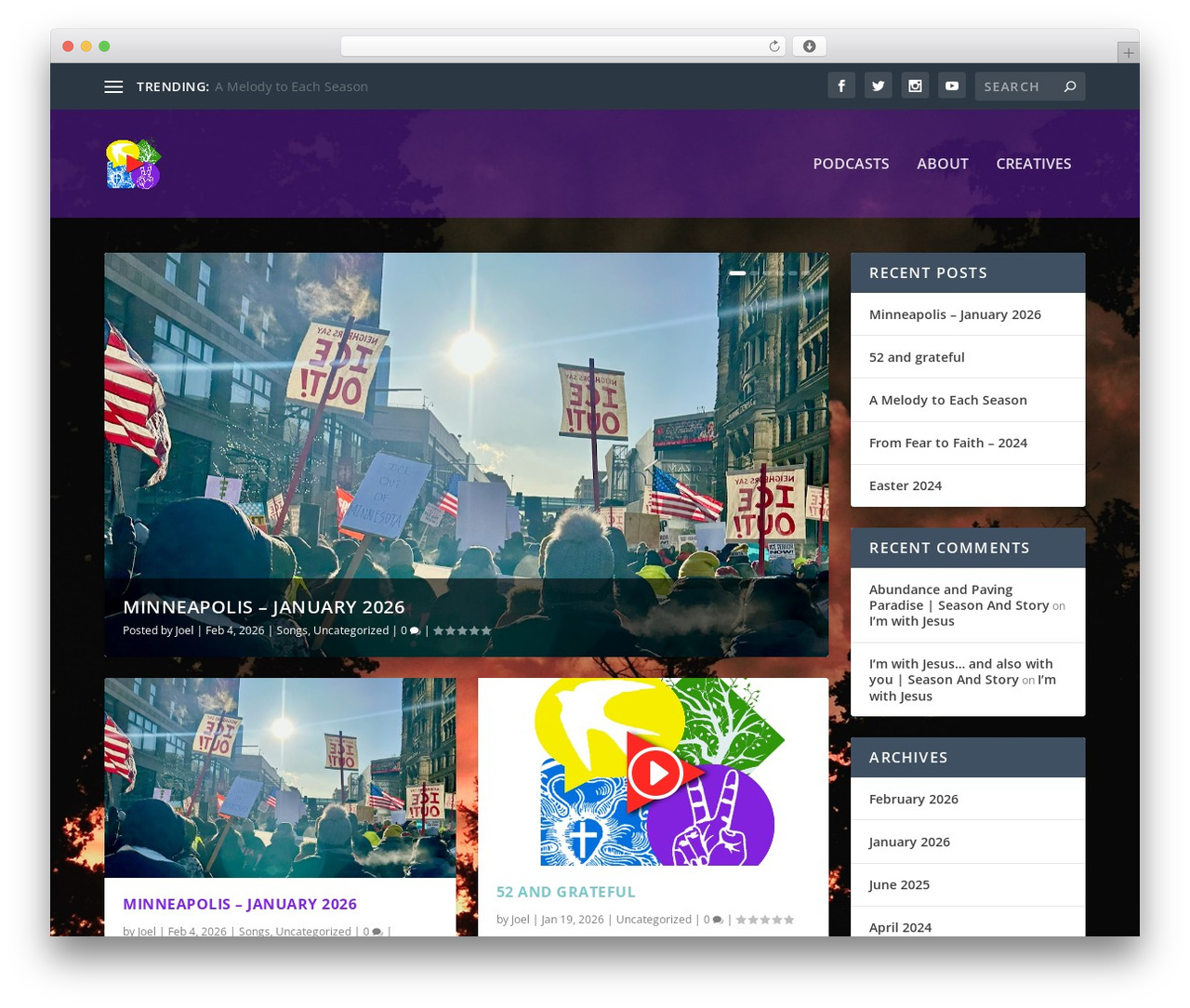1190x1008 pixels.
Task: Open a new browser tab with plus
Action: click(x=1128, y=53)
